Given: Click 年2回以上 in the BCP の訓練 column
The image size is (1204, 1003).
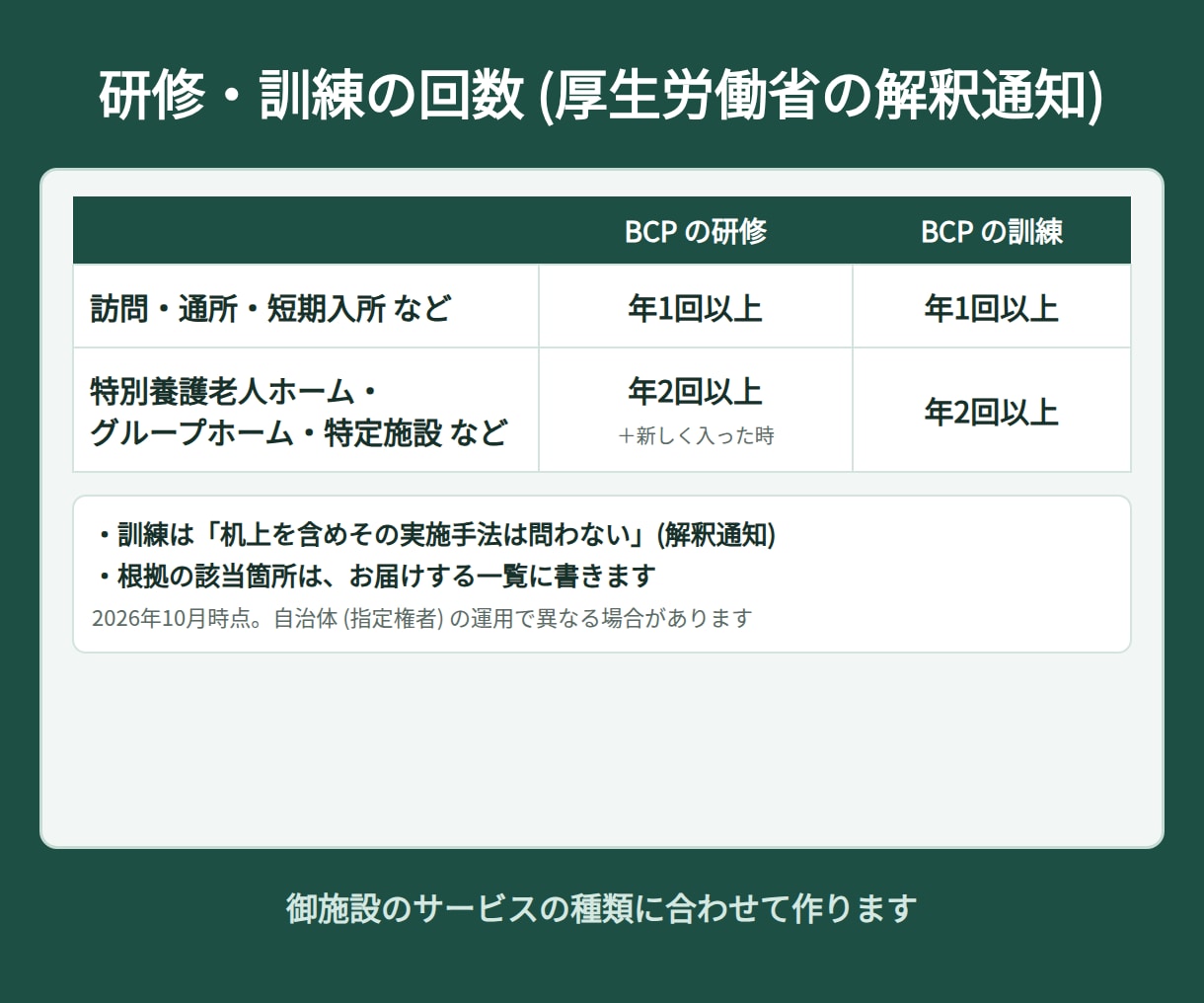Looking at the screenshot, I should [992, 412].
